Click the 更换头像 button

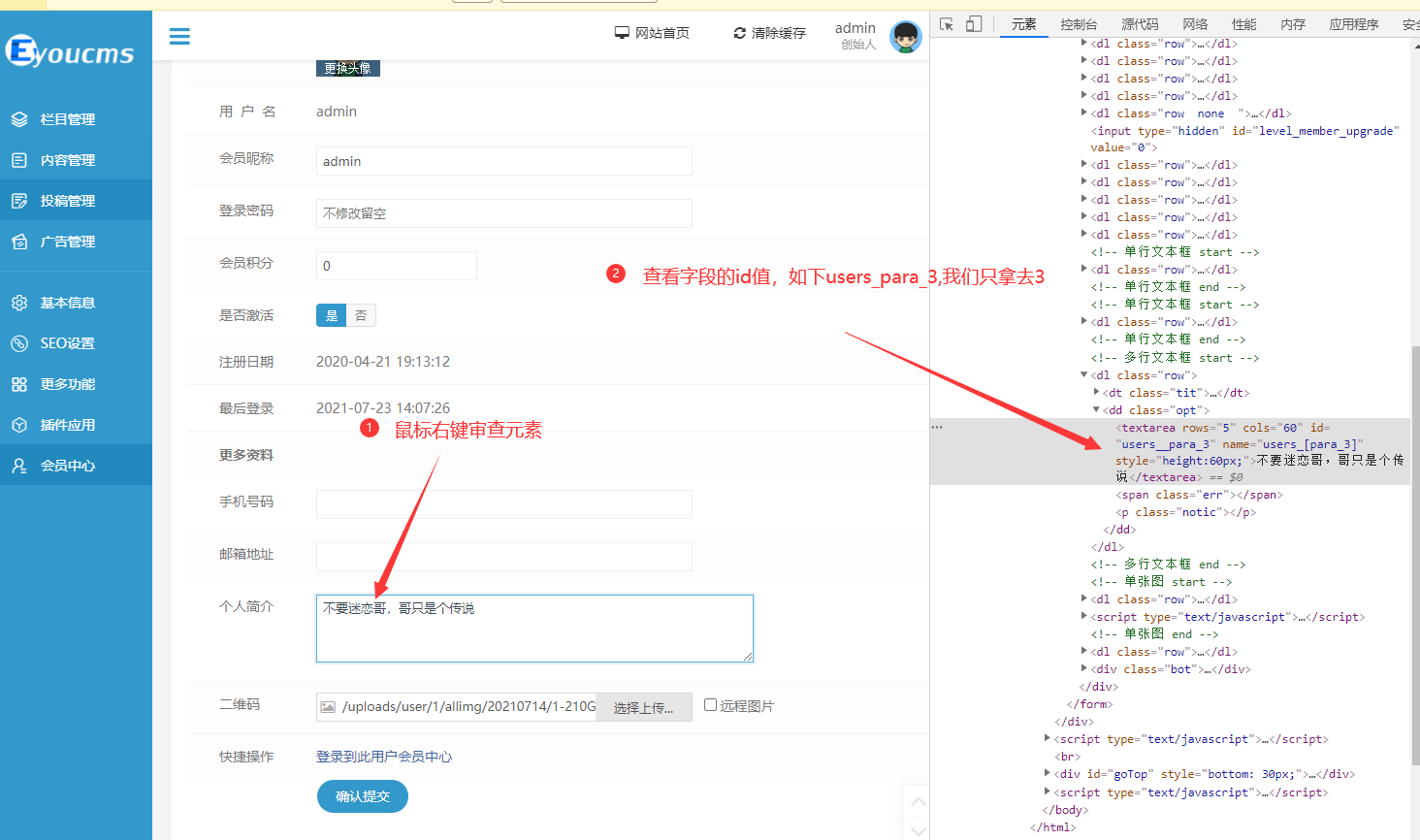(347, 68)
